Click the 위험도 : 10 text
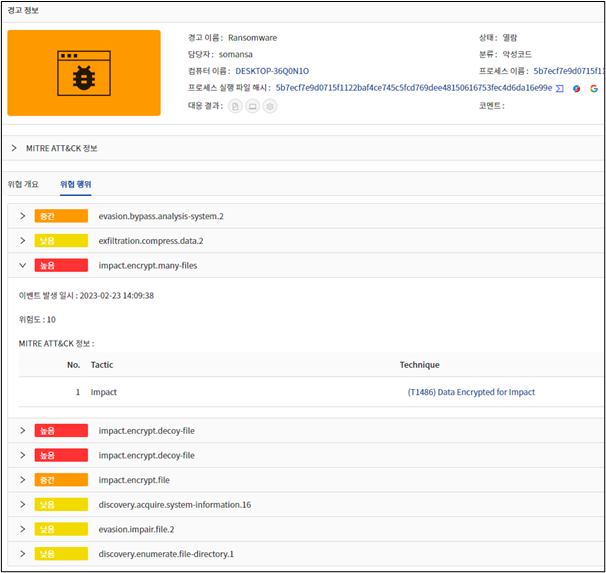Image resolution: width=606 pixels, height=573 pixels. [37, 320]
